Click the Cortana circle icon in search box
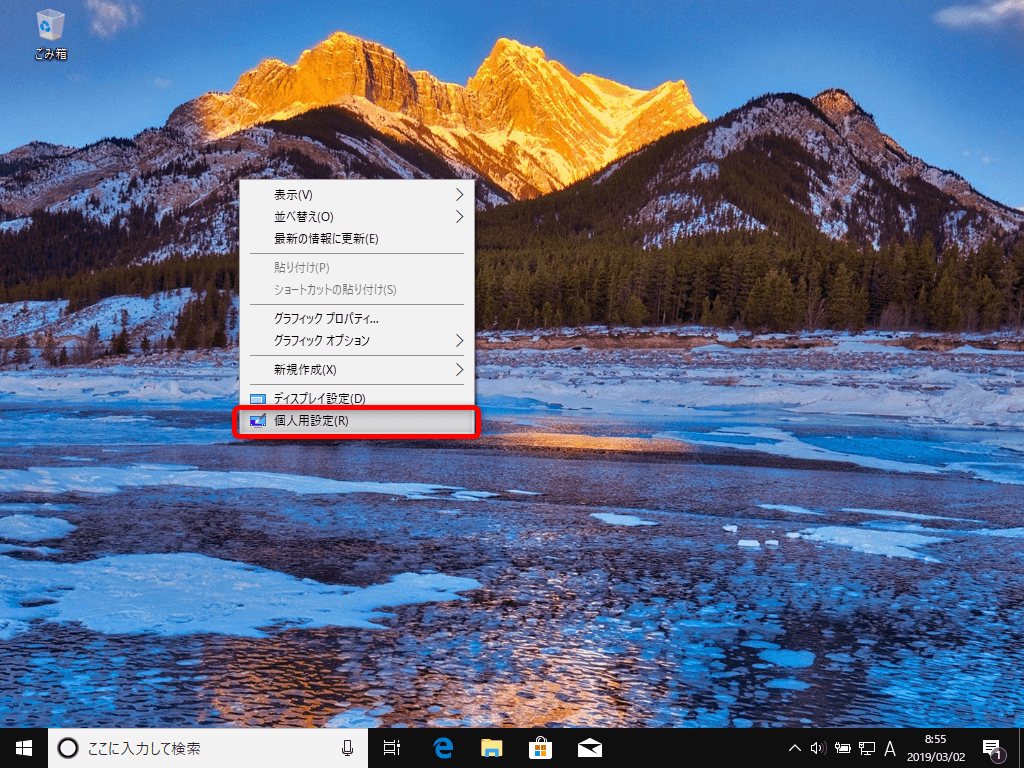Screen dimensions: 1024x768 pyautogui.click(x=69, y=748)
